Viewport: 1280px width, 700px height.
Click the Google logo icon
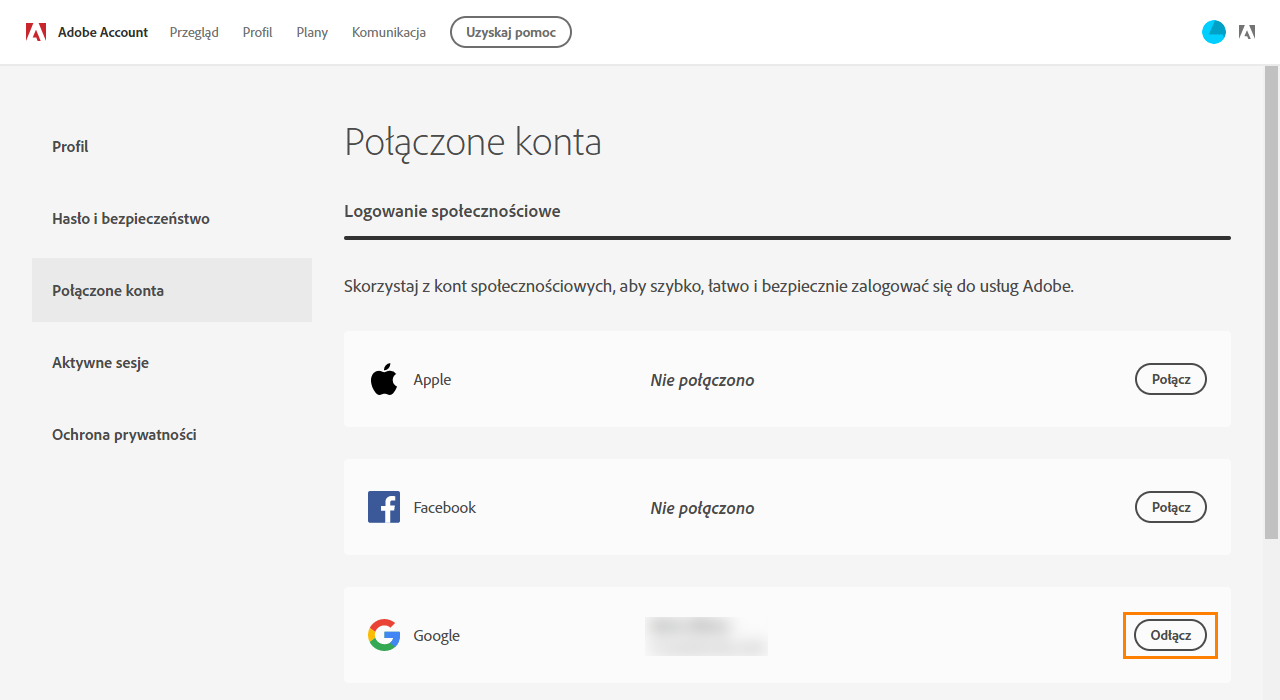pos(384,634)
